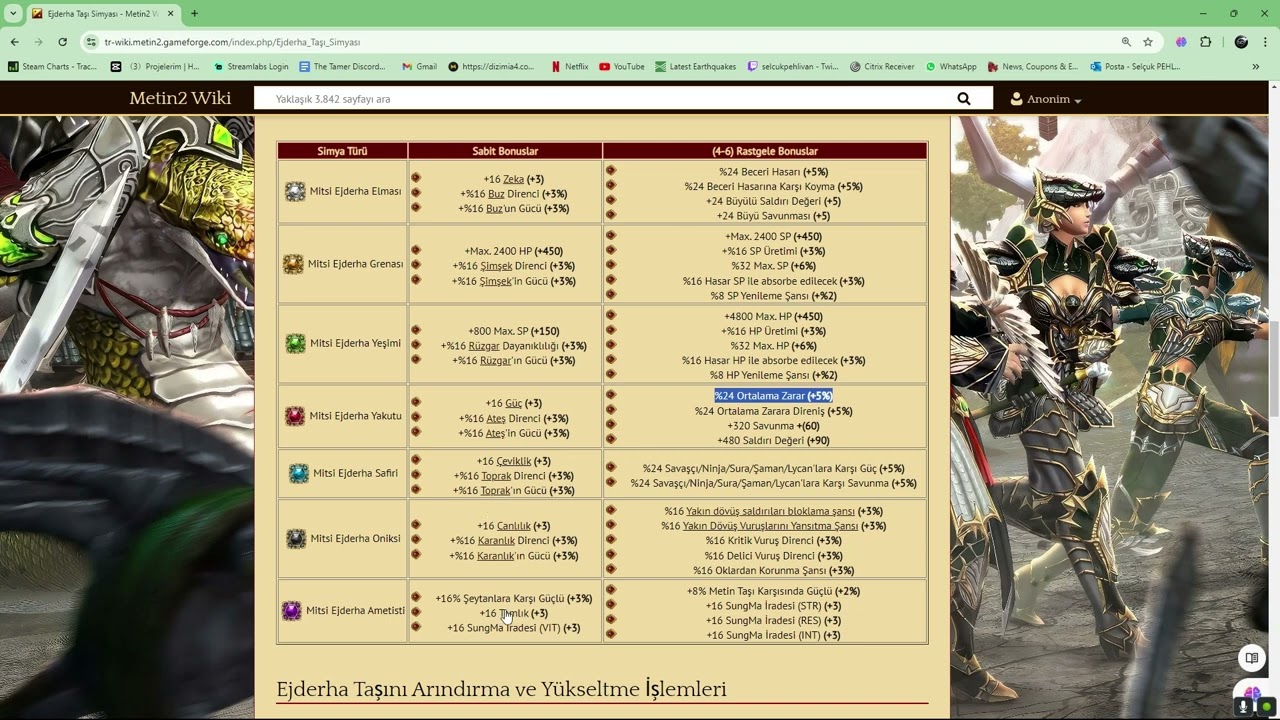Click the Mitsi Ejderha Elması stone icon
The width and height of the screenshot is (1280, 720).
coord(294,191)
